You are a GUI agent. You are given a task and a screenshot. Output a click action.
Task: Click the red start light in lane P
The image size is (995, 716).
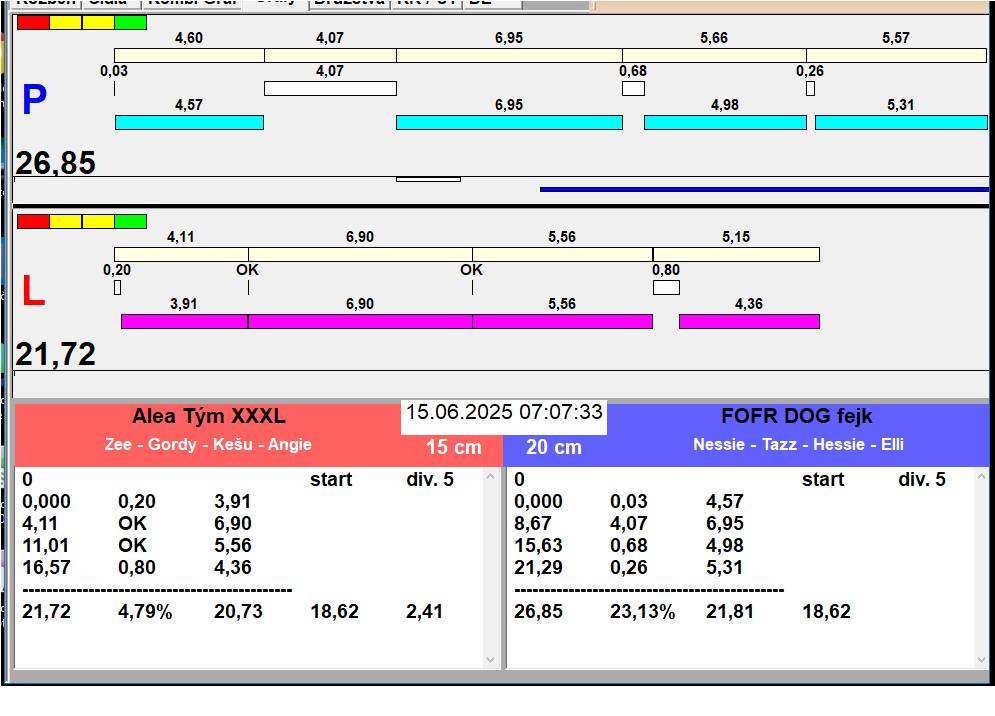coord(33,22)
